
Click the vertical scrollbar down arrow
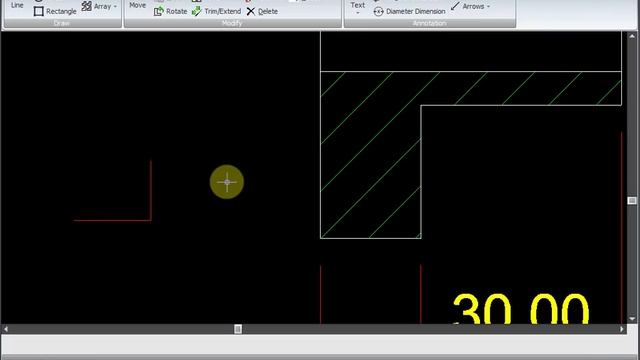[632, 319]
